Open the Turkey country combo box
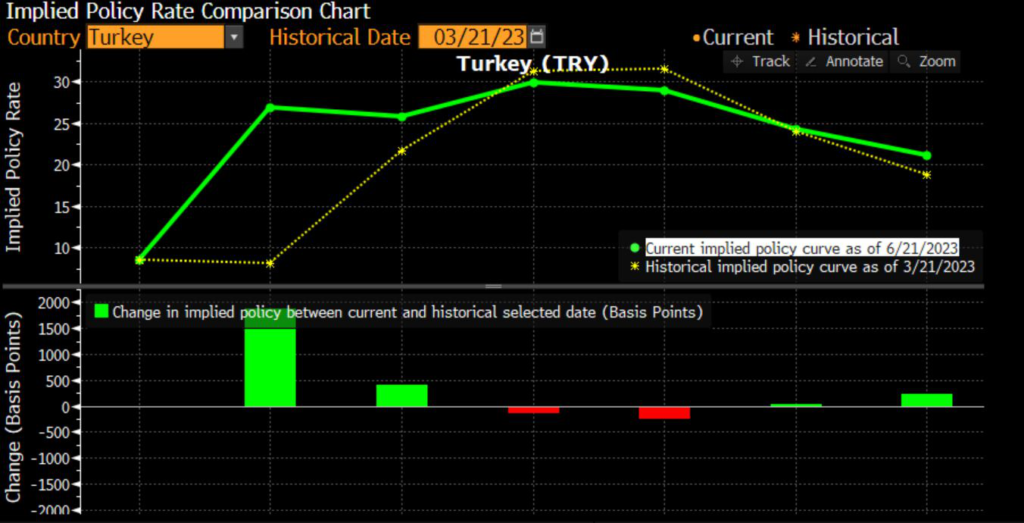This screenshot has width=1024, height=523. (x=155, y=37)
